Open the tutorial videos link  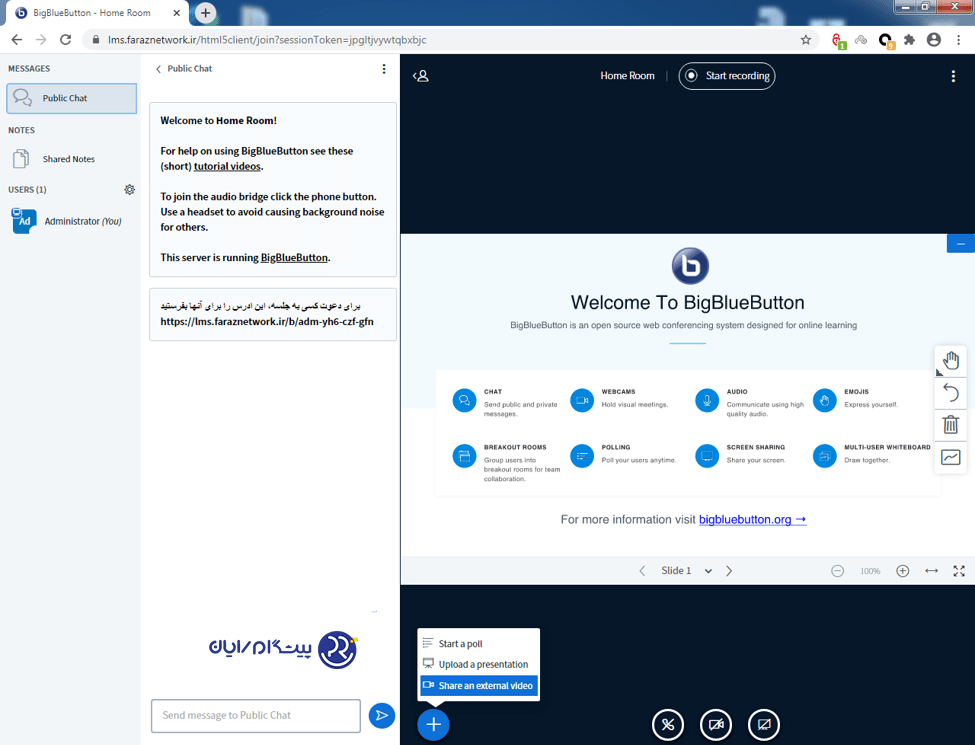(227, 167)
